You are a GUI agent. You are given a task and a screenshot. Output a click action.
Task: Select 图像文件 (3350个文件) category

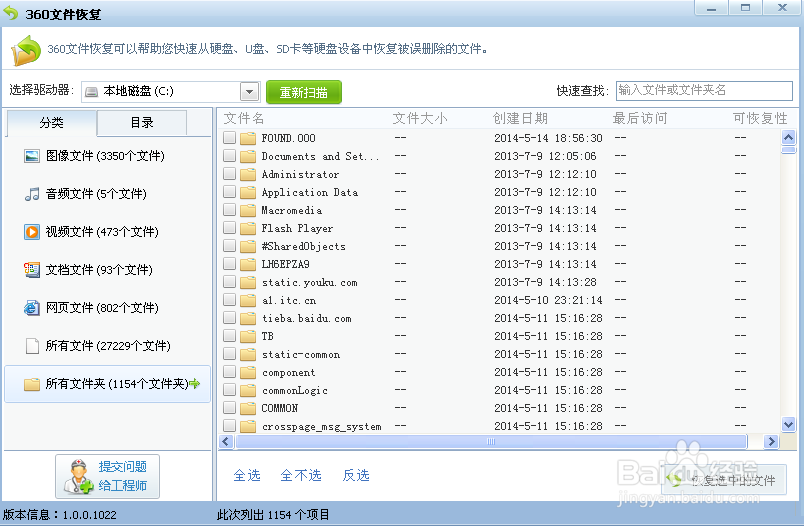tap(105, 156)
